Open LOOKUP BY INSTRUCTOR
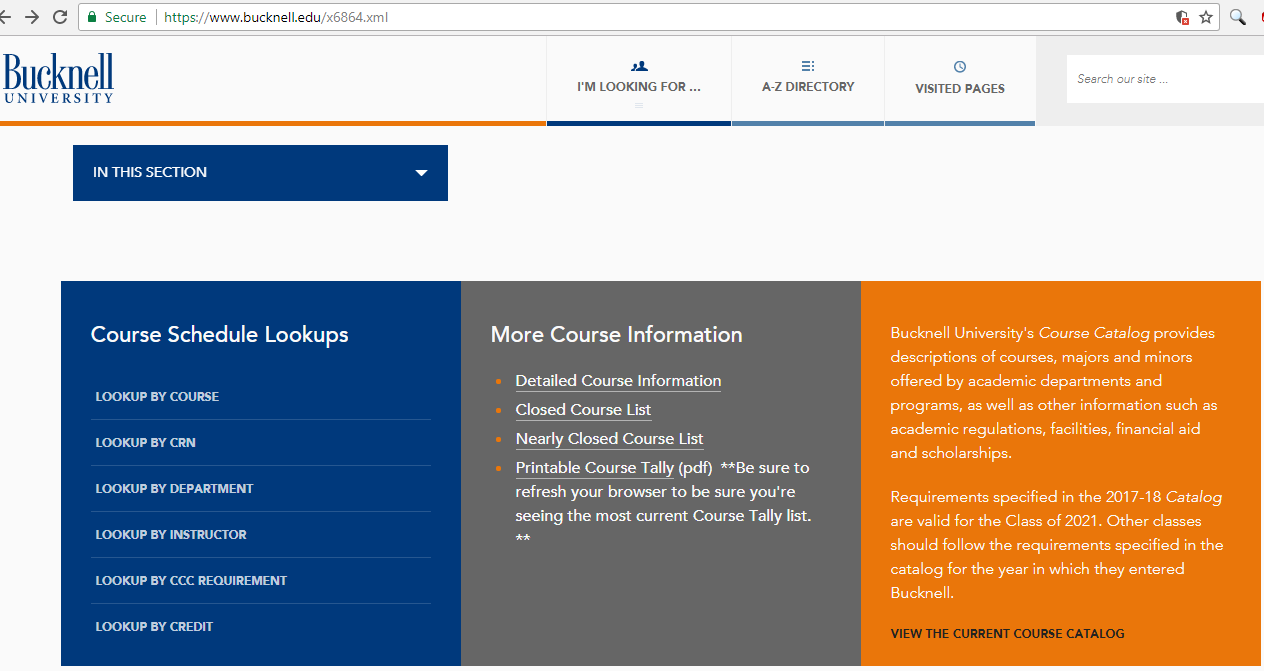The image size is (1264, 671). 171,535
